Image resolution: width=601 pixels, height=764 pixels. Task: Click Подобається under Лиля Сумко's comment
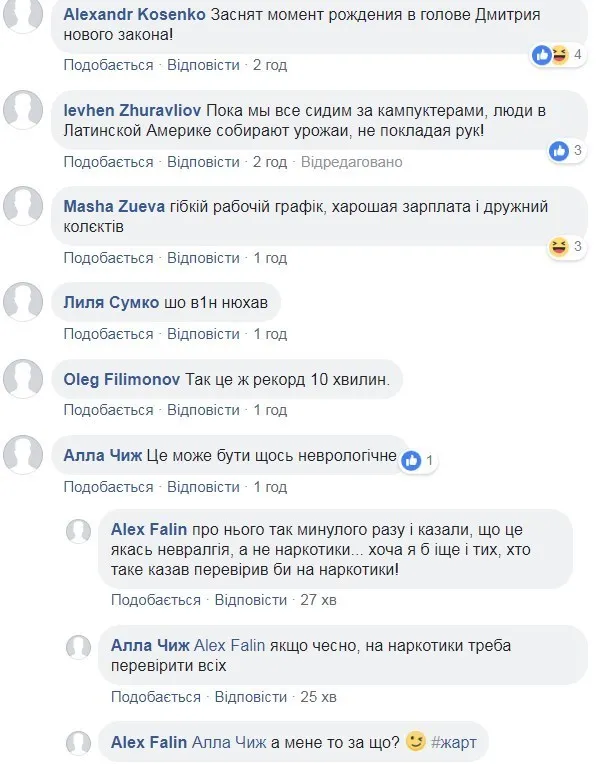point(108,334)
